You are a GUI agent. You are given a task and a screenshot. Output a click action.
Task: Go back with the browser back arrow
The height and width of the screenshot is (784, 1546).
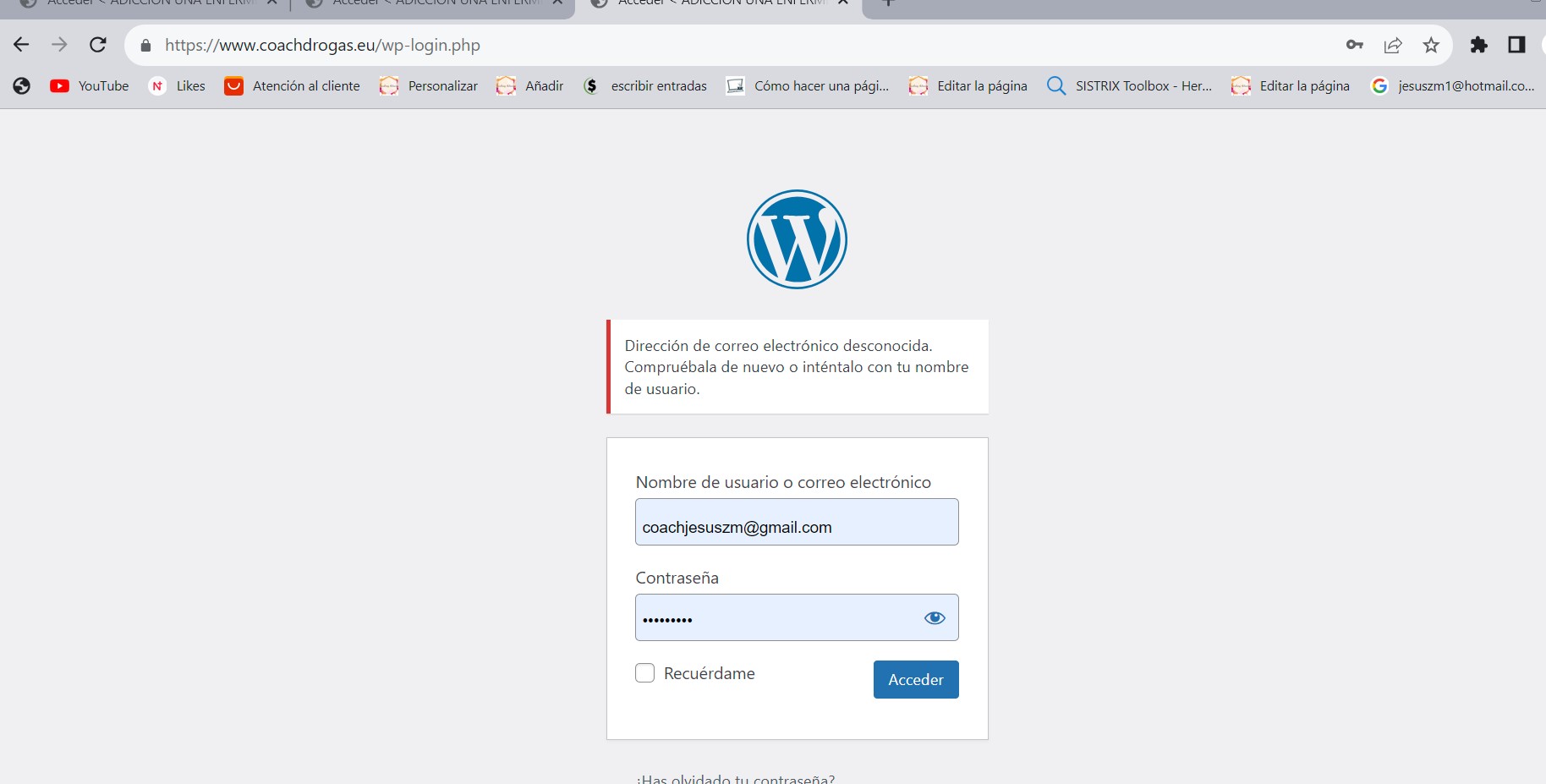point(21,45)
